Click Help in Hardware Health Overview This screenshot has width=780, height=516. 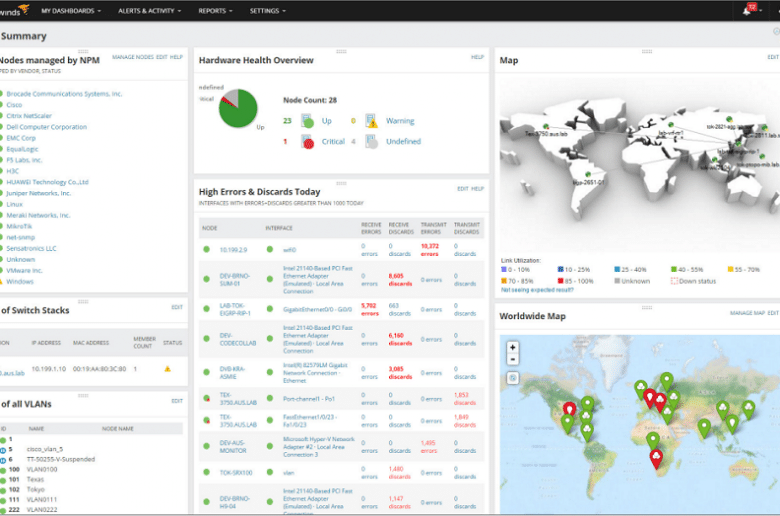point(477,57)
